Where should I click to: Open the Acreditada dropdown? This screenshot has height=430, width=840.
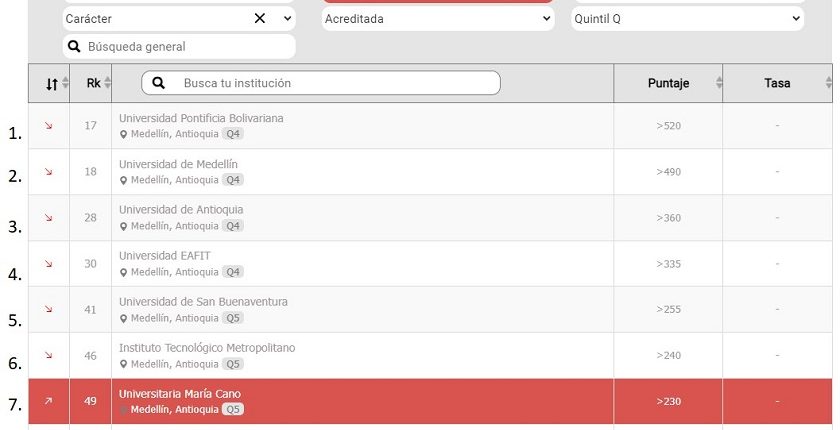click(x=438, y=19)
